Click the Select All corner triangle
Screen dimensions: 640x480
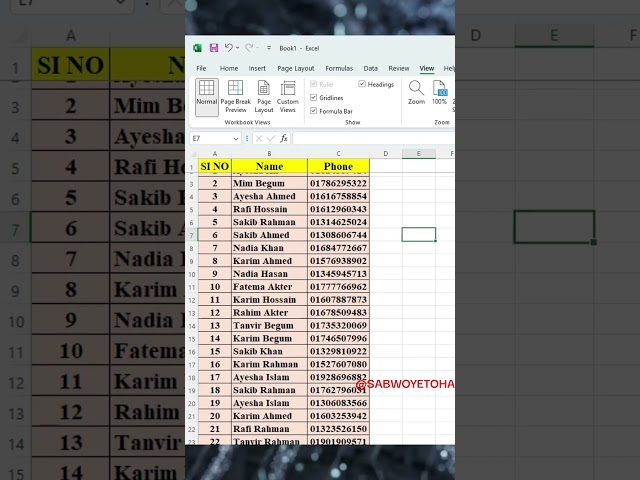pos(193,154)
